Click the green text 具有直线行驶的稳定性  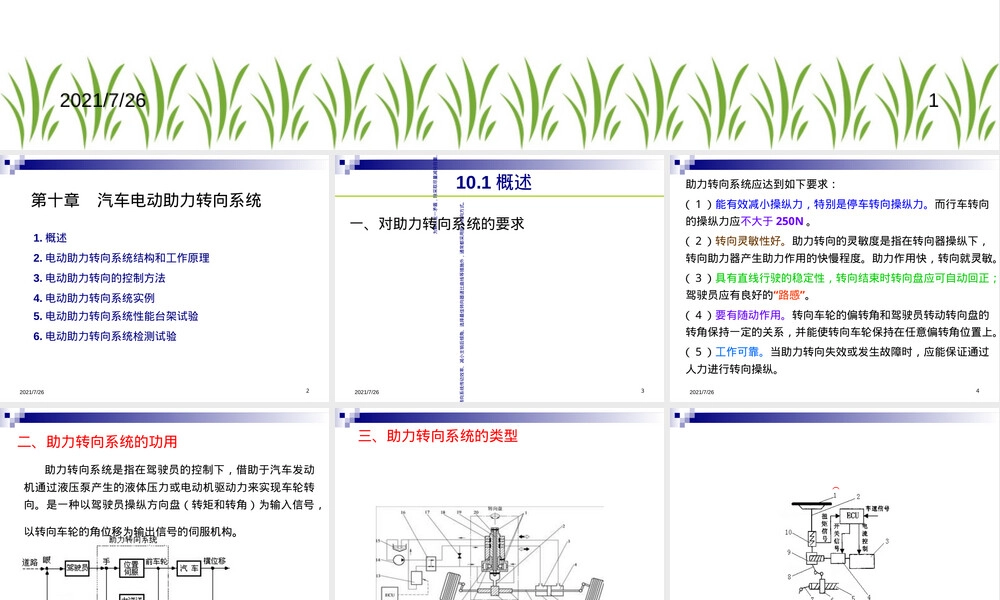pyautogui.click(x=770, y=278)
